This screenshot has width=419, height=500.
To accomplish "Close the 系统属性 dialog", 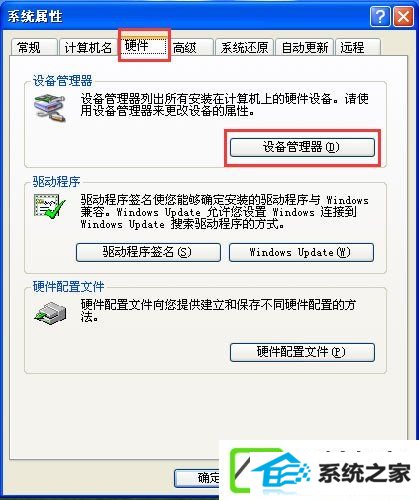I will click(x=403, y=16).
